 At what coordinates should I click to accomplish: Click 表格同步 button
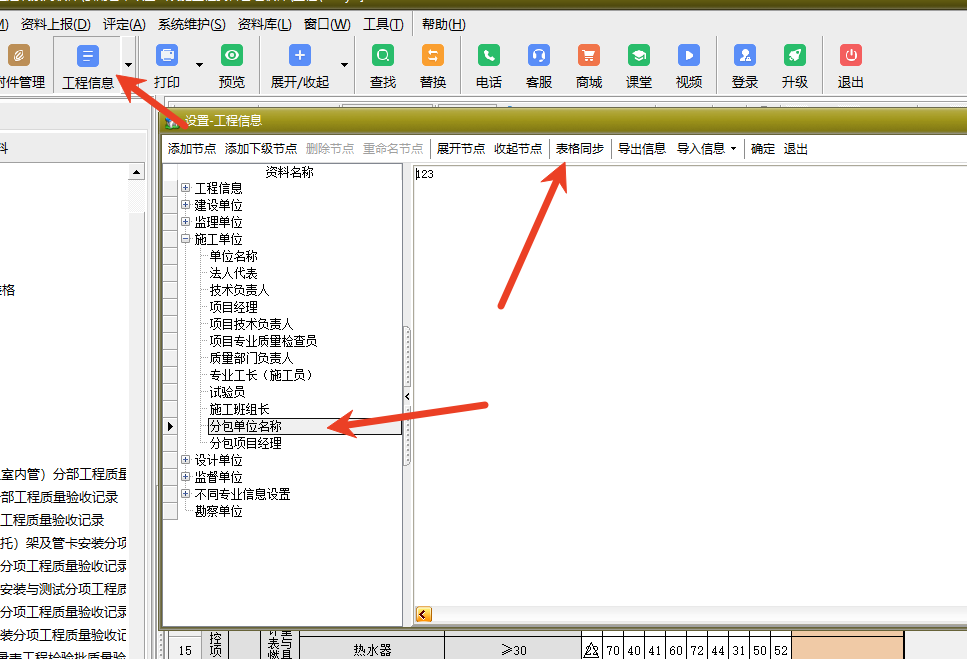coord(580,149)
